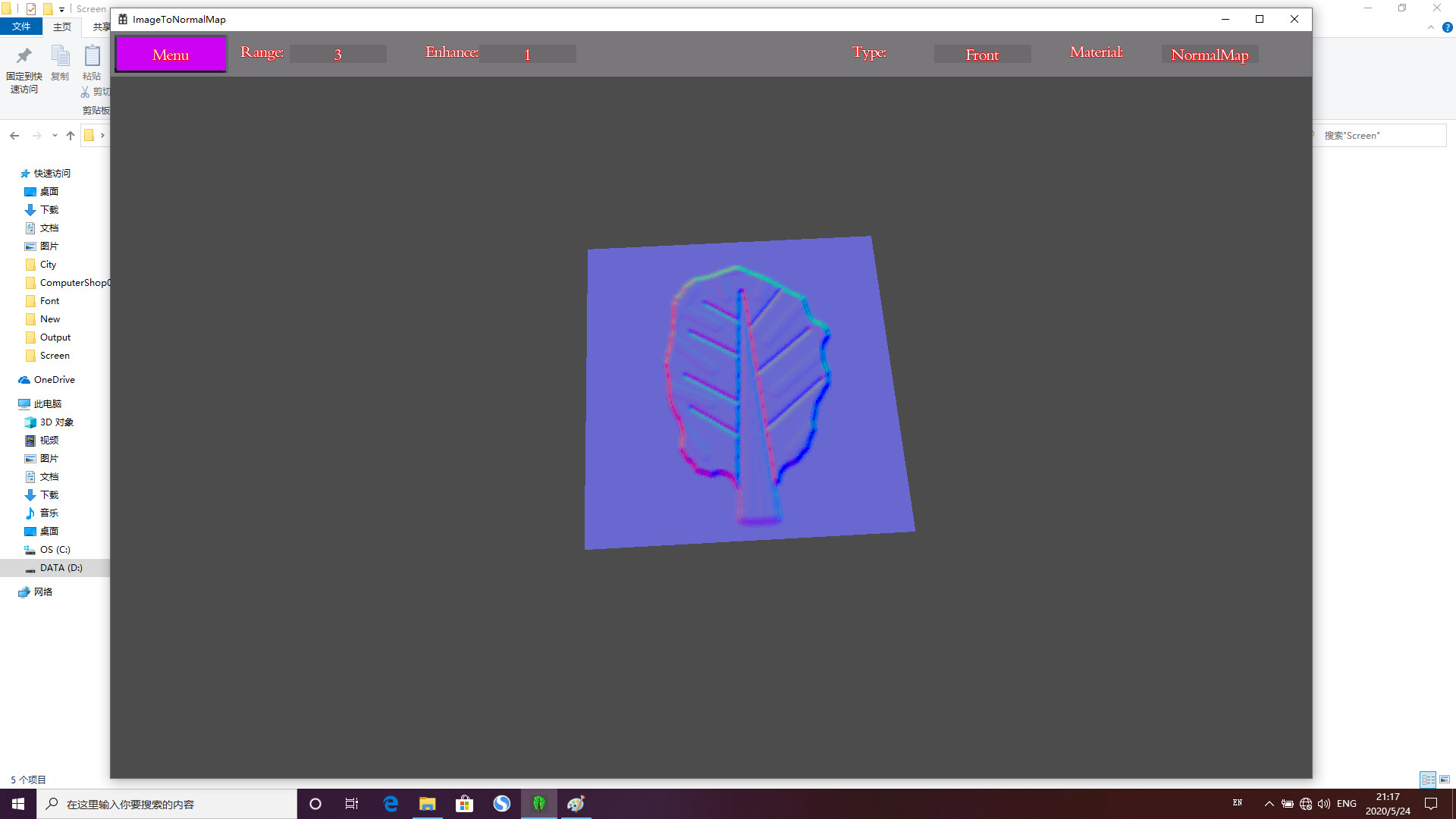Adjust the Range slider value
The image size is (1456, 819).
click(x=337, y=55)
